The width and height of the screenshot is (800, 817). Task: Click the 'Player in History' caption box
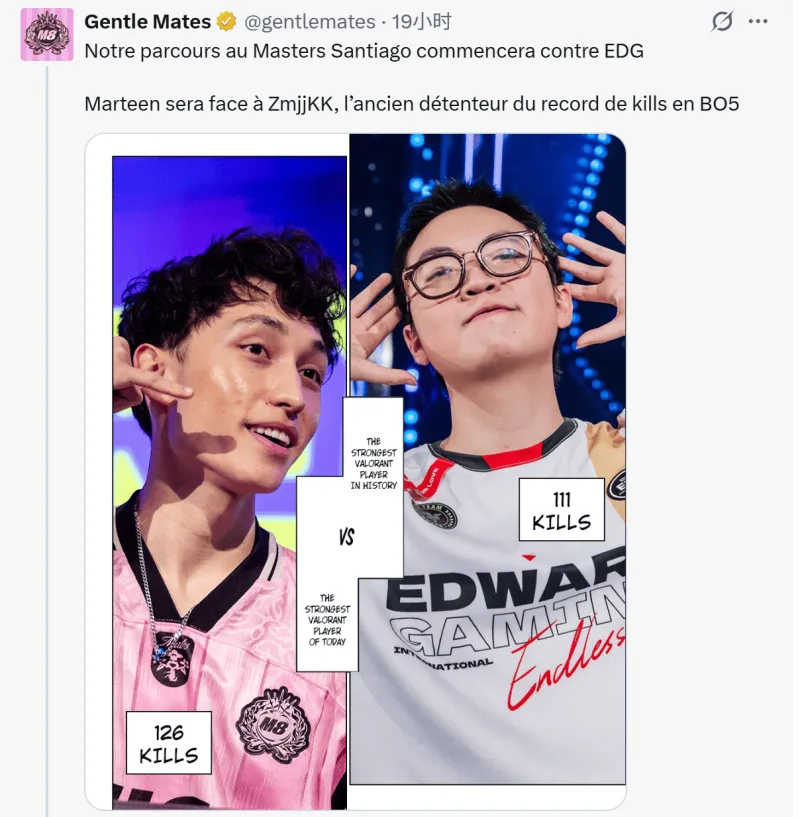(373, 463)
